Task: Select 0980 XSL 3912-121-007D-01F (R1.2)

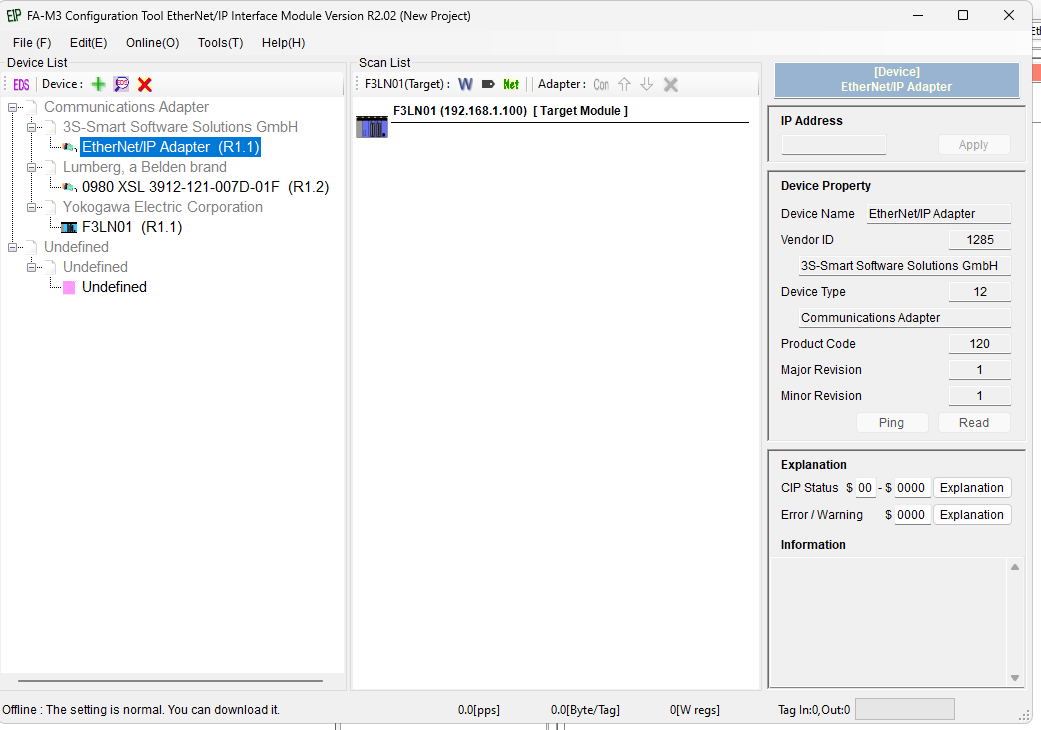Action: pos(205,187)
